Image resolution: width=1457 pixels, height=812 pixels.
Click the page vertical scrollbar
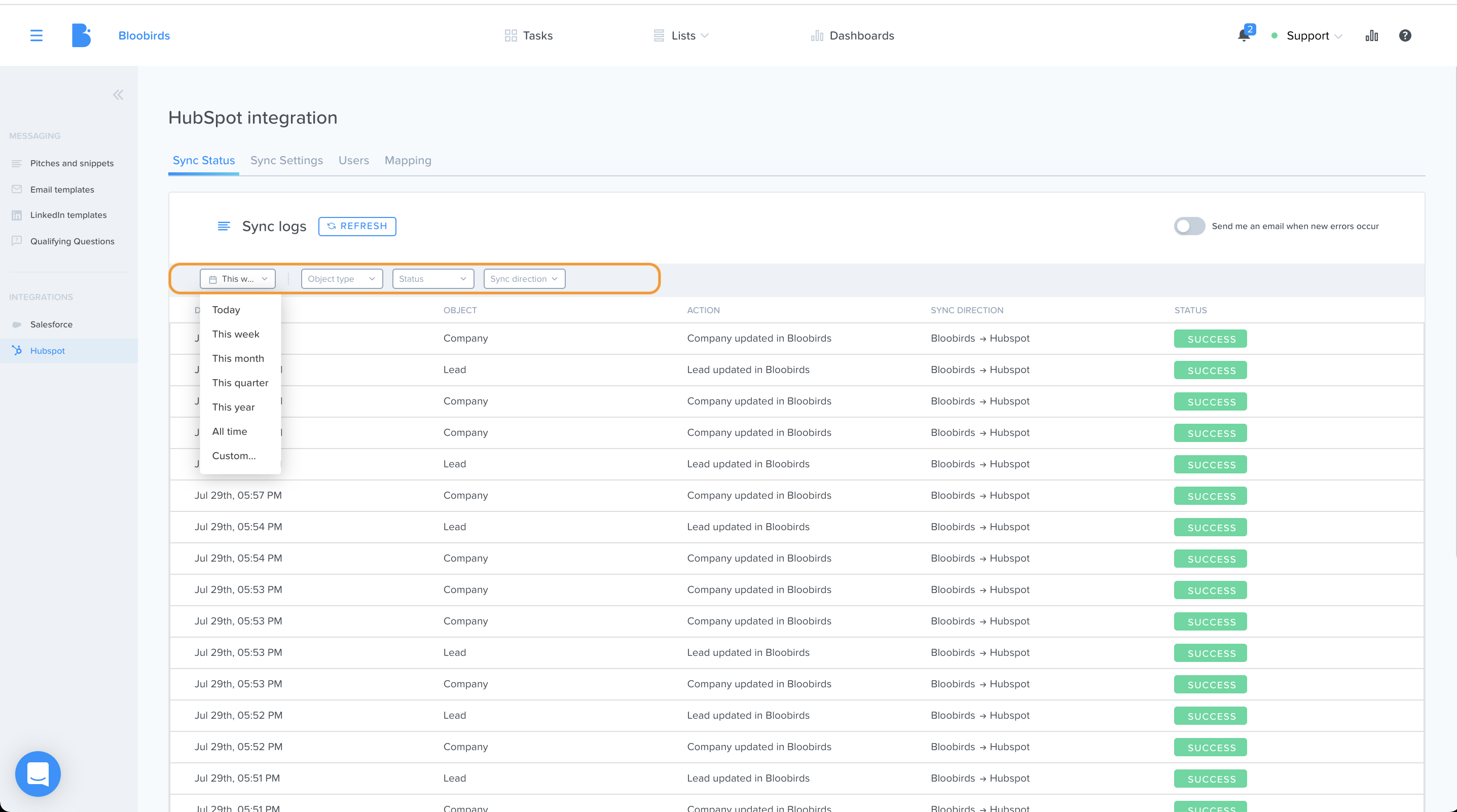(1455, 311)
